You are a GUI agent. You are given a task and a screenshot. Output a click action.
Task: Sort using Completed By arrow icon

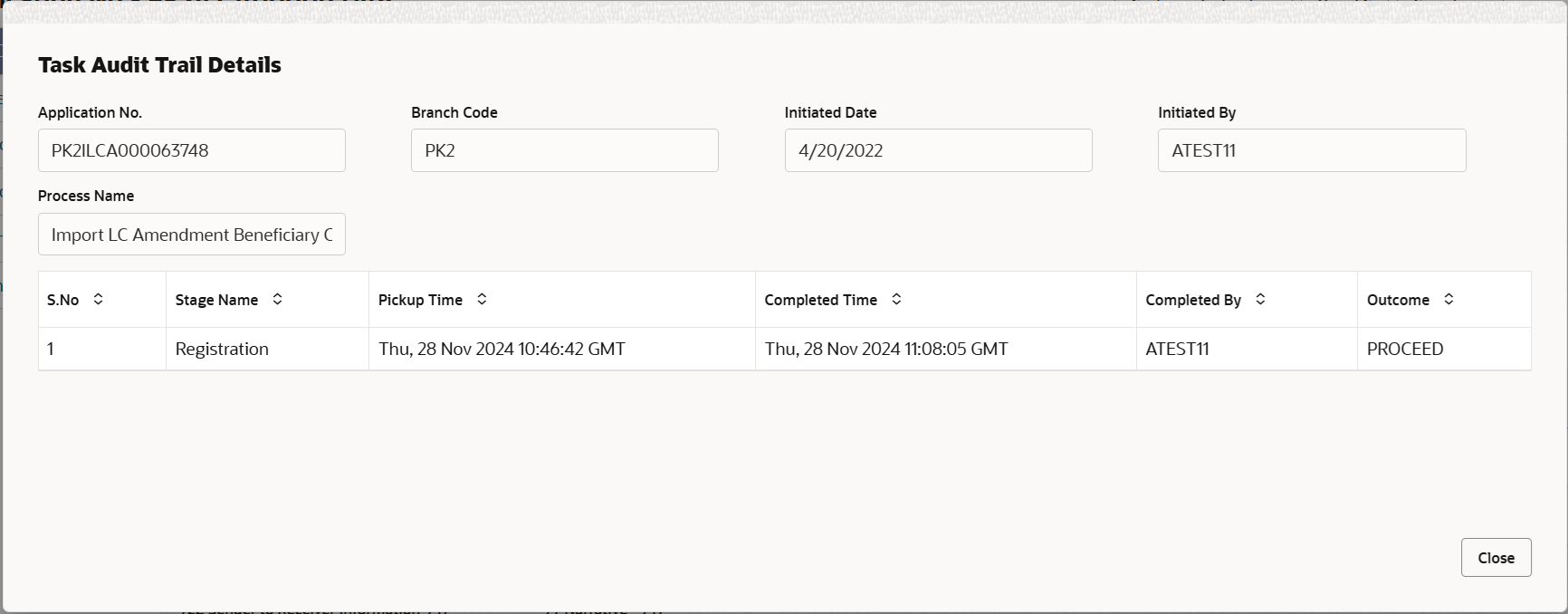1260,299
